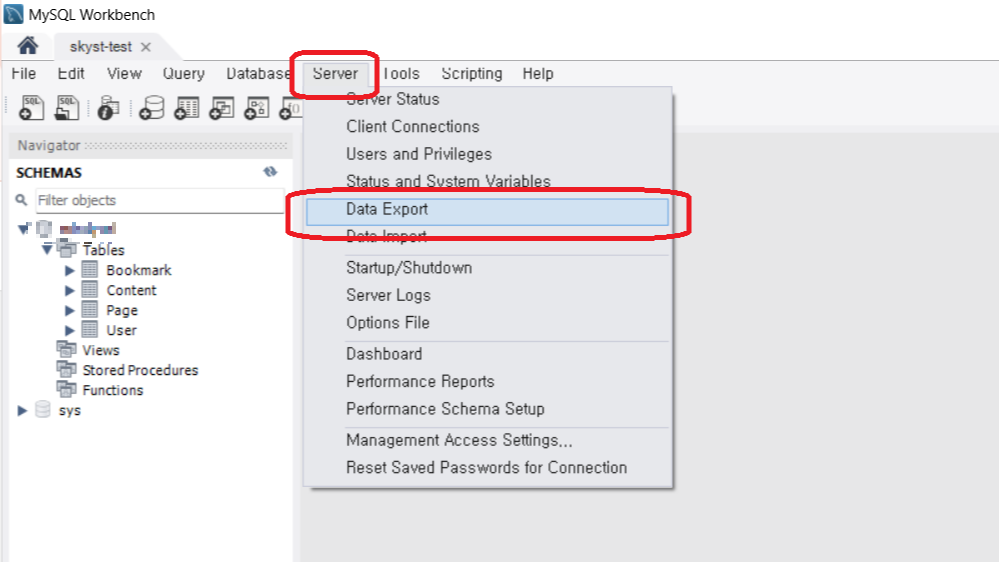This screenshot has width=999, height=562.
Task: Collapse the blurred schema node arrow
Action: point(24,228)
